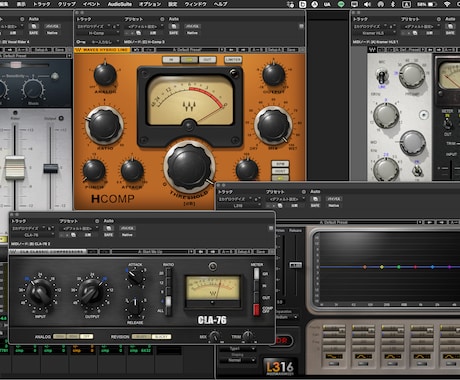Click the Waves logo in H-Comp toolbar

[79, 50]
